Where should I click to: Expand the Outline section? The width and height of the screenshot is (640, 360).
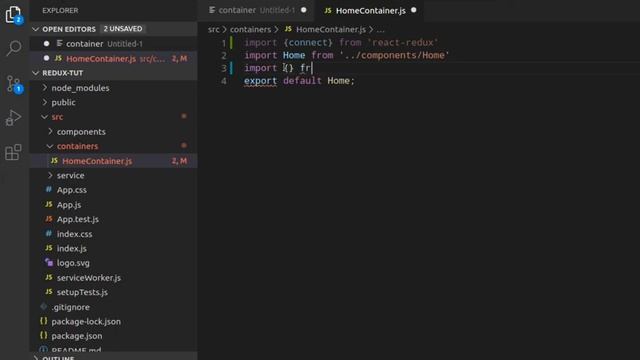[x=36, y=358]
